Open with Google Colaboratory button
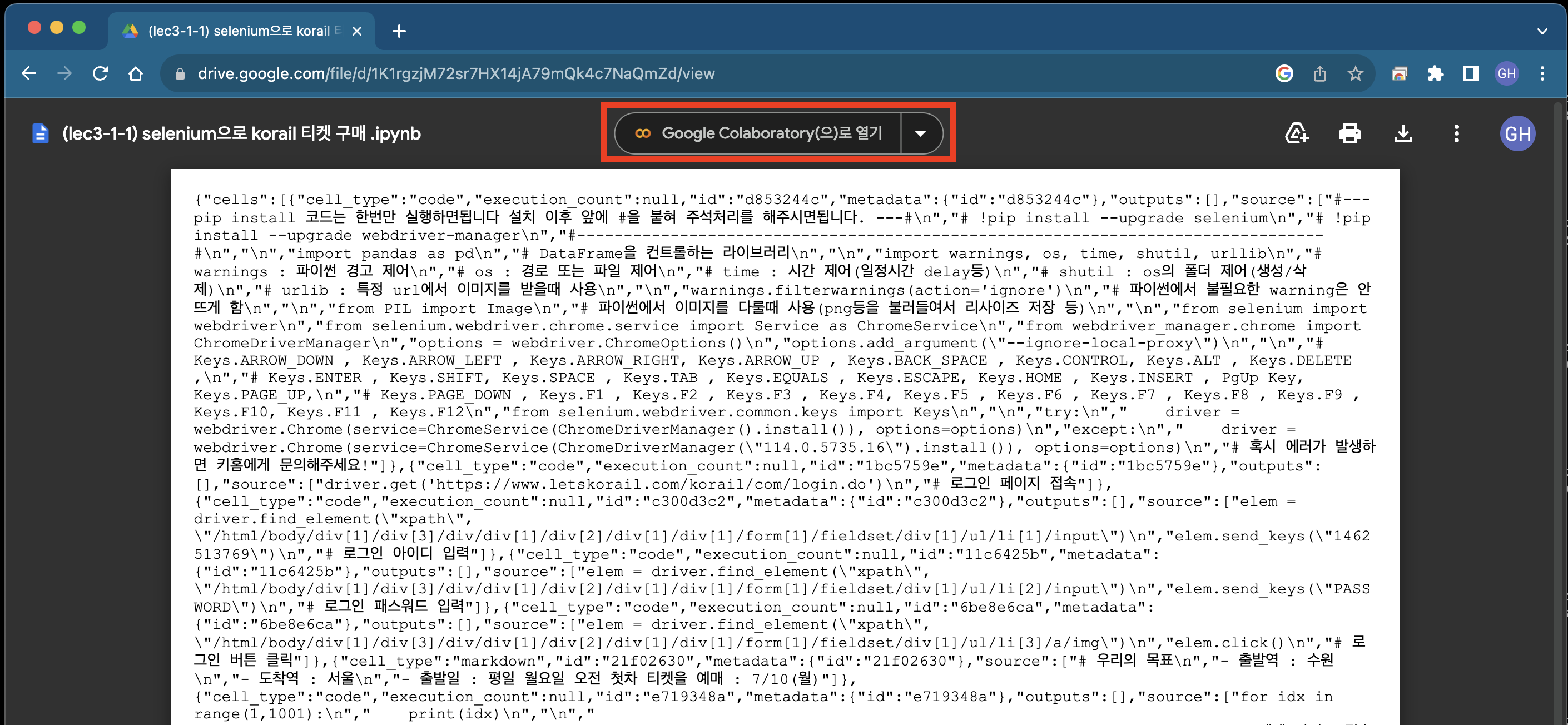This screenshot has width=1568, height=725. (x=758, y=133)
